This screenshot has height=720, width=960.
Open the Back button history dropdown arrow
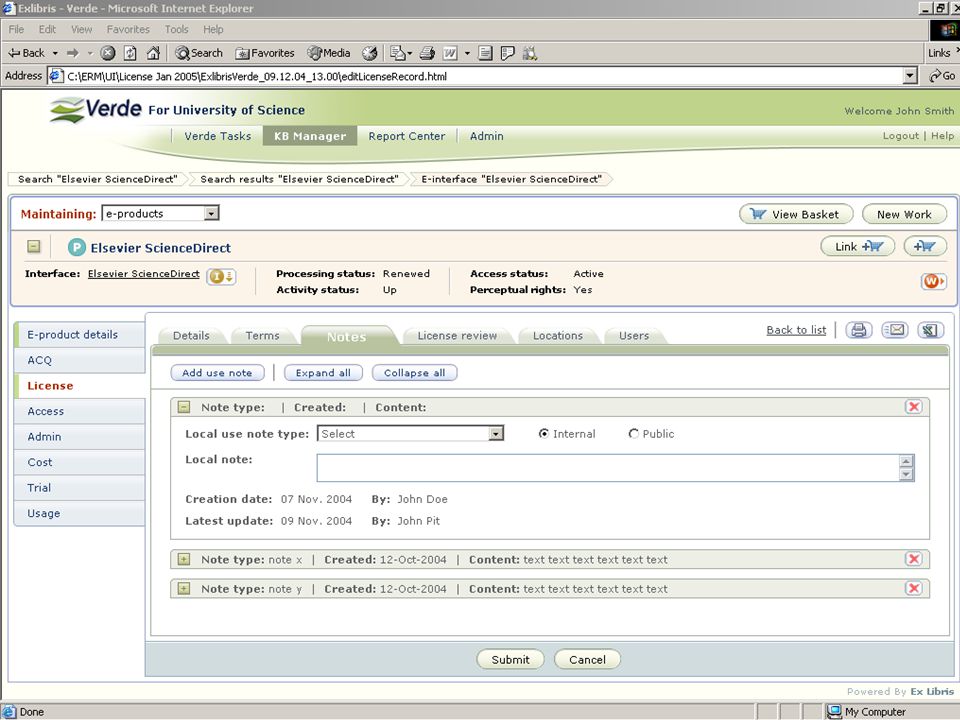[55, 53]
